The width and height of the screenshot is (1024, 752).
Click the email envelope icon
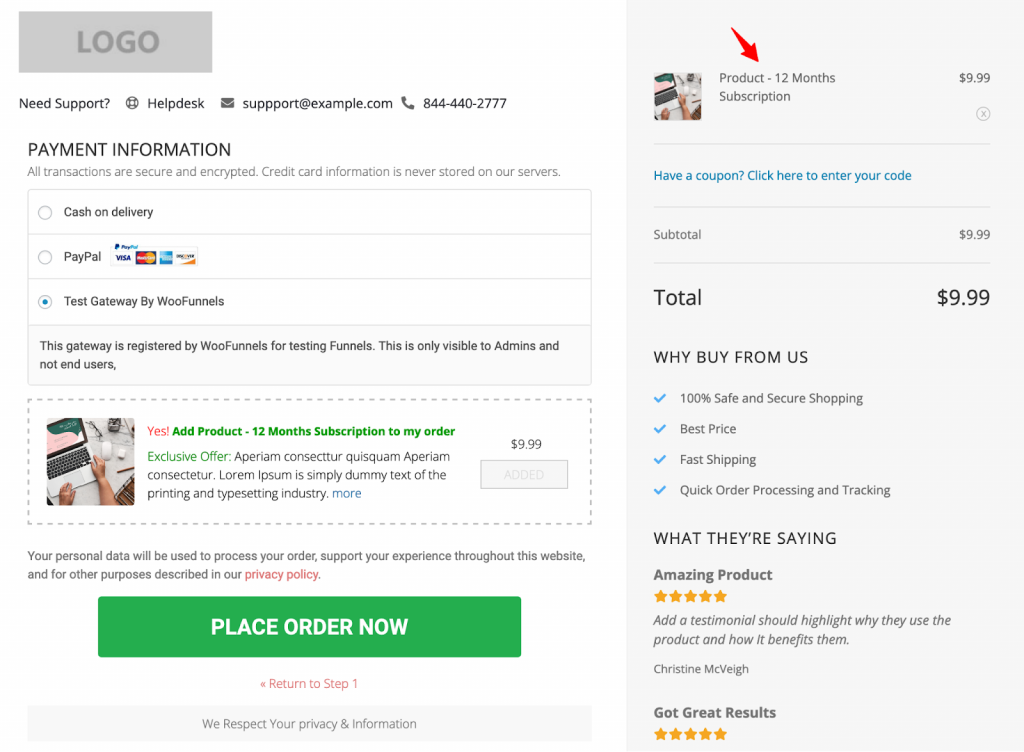tap(227, 103)
